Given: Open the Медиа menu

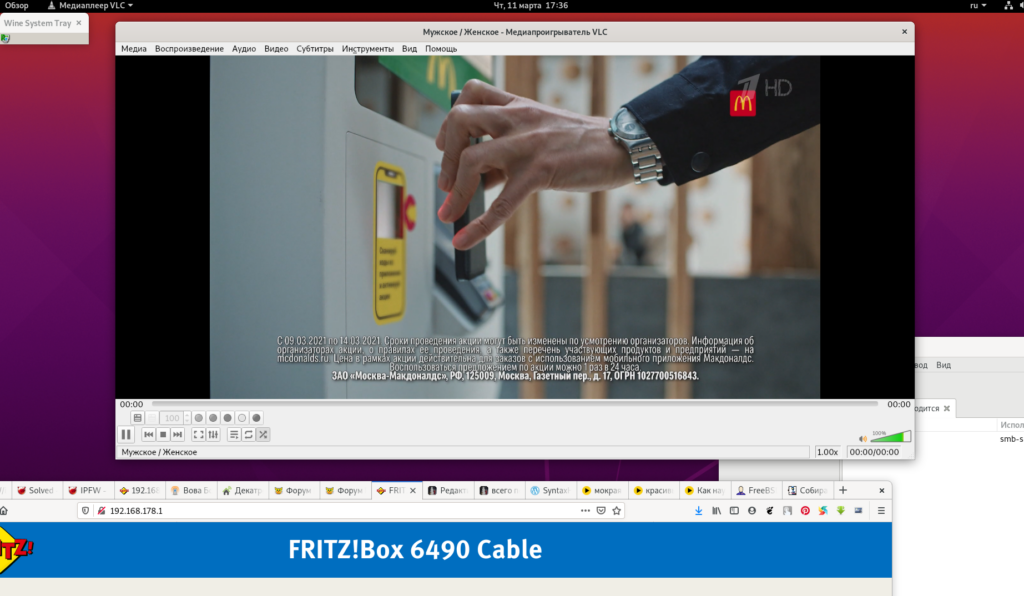Looking at the screenshot, I should coord(134,49).
